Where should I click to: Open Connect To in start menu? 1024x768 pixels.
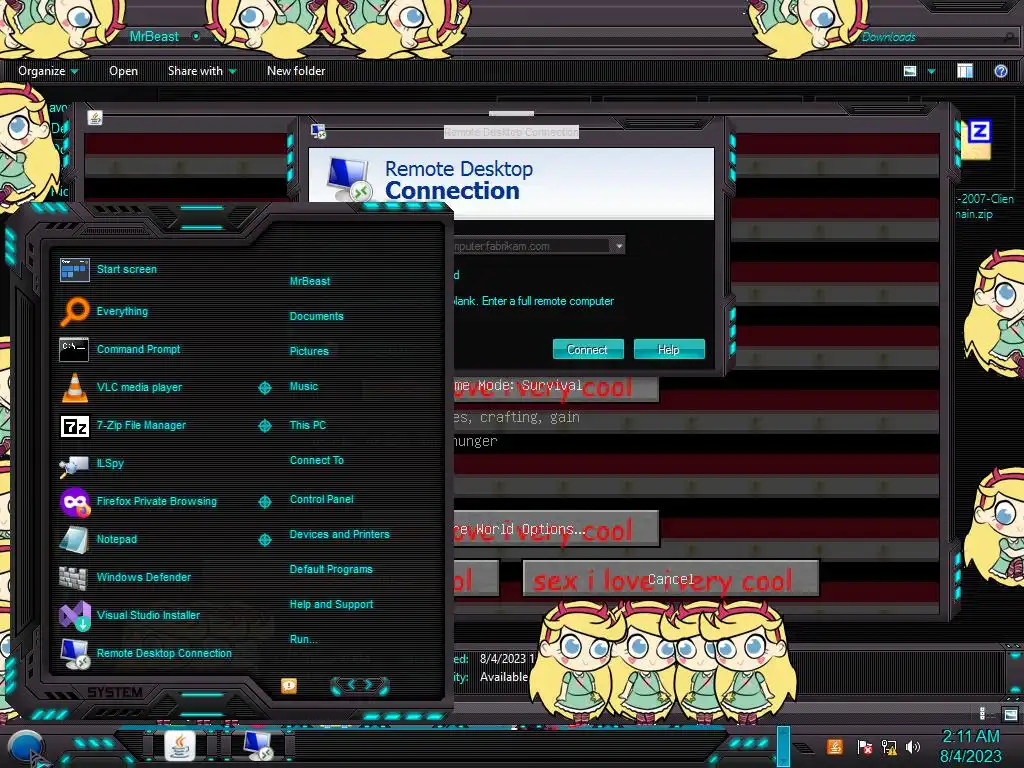(317, 460)
